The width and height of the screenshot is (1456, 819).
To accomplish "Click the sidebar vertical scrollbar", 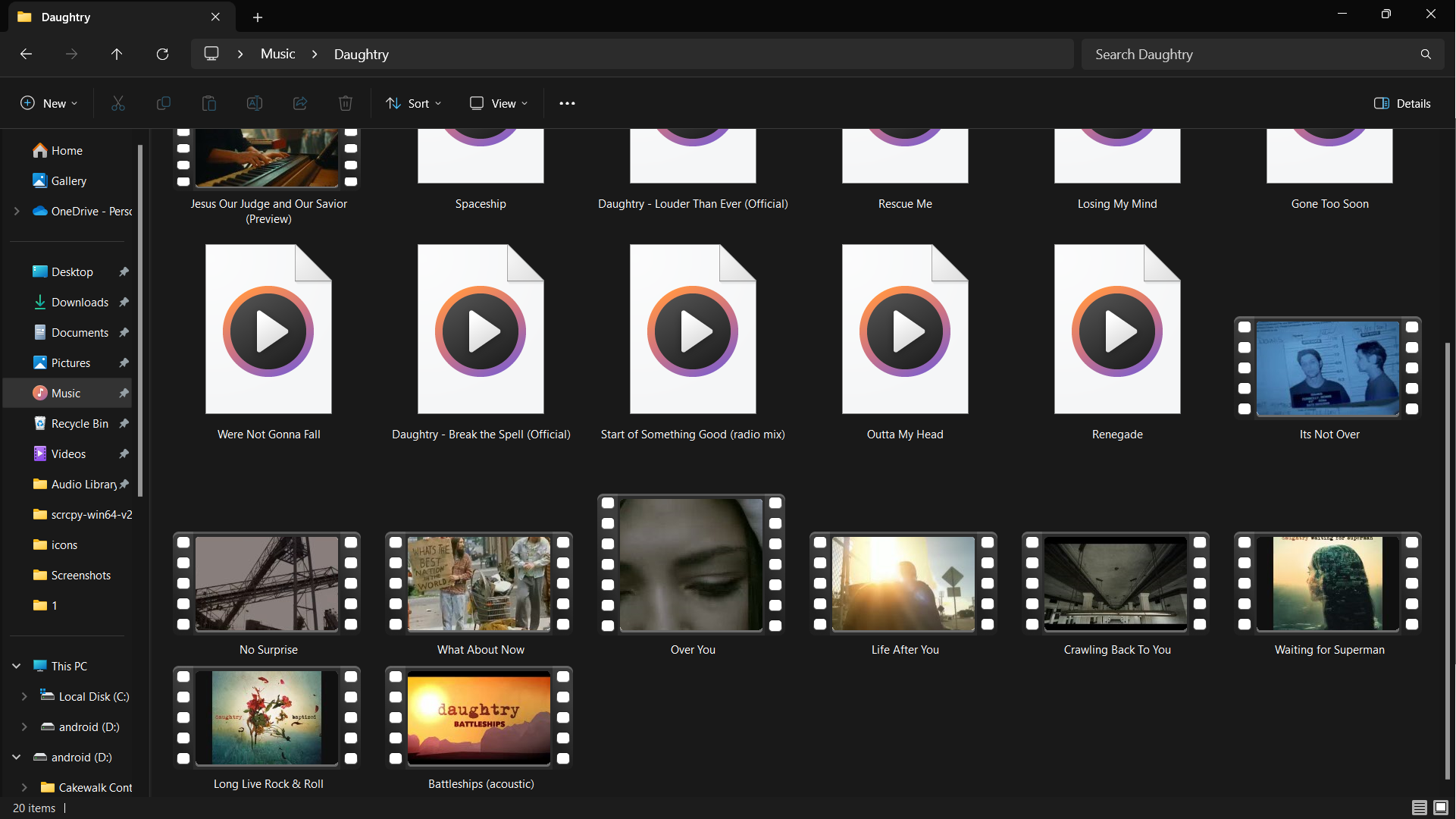I will click(x=140, y=321).
